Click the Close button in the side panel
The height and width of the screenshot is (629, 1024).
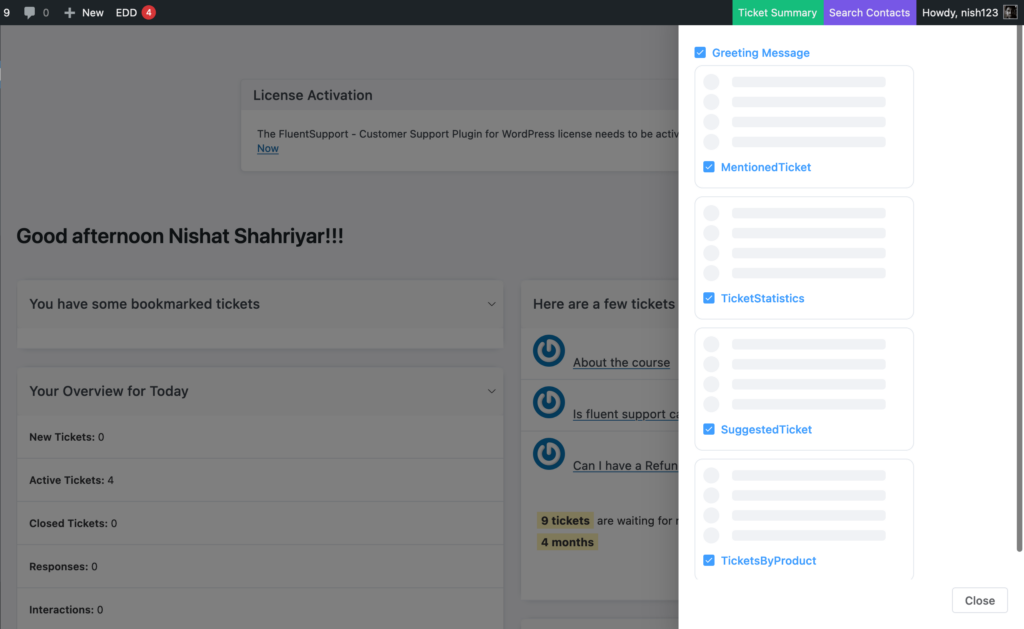(x=980, y=600)
